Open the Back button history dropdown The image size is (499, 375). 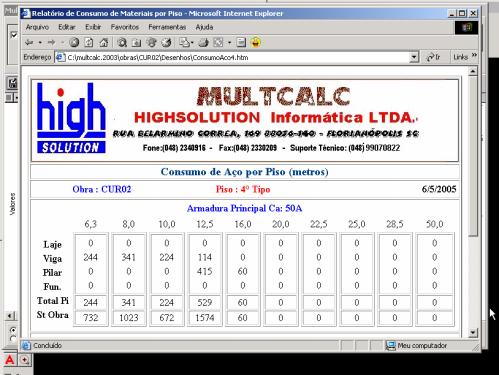click(x=40, y=43)
